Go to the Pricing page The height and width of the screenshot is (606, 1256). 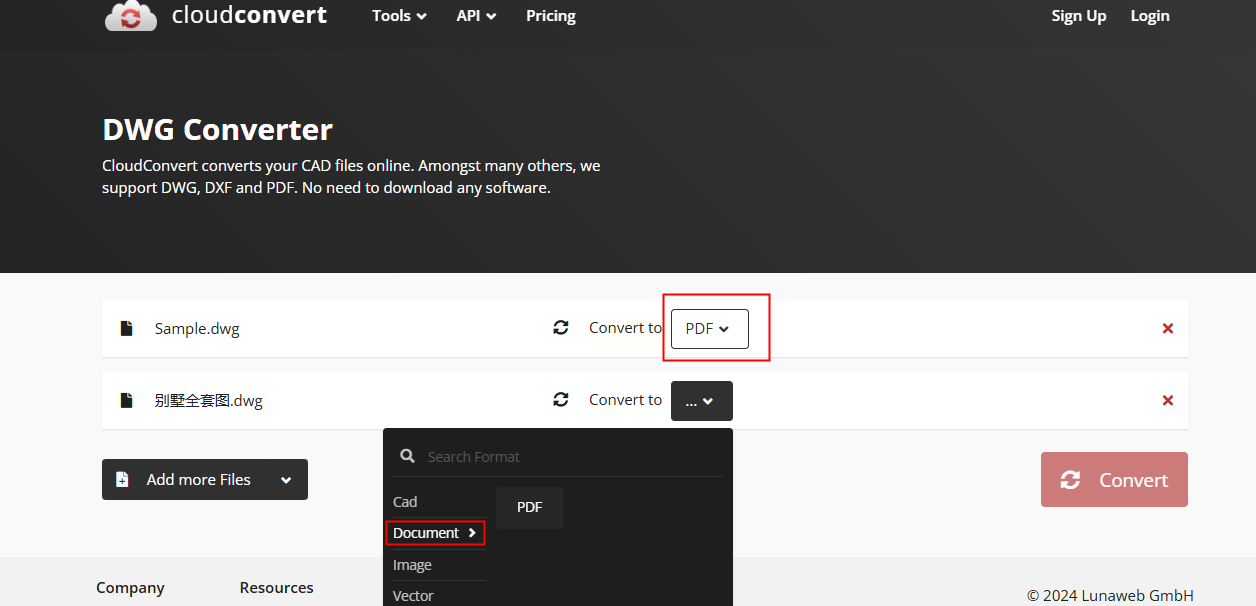point(551,16)
